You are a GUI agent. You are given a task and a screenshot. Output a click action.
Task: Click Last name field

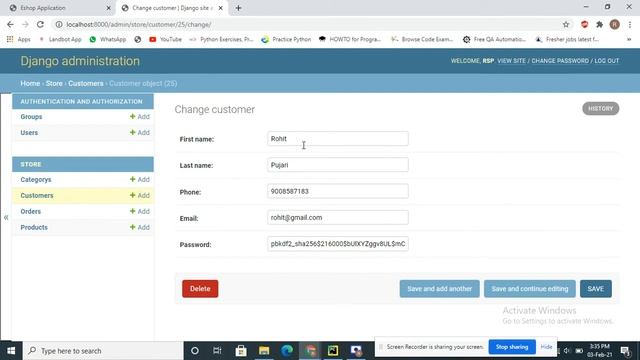338,165
